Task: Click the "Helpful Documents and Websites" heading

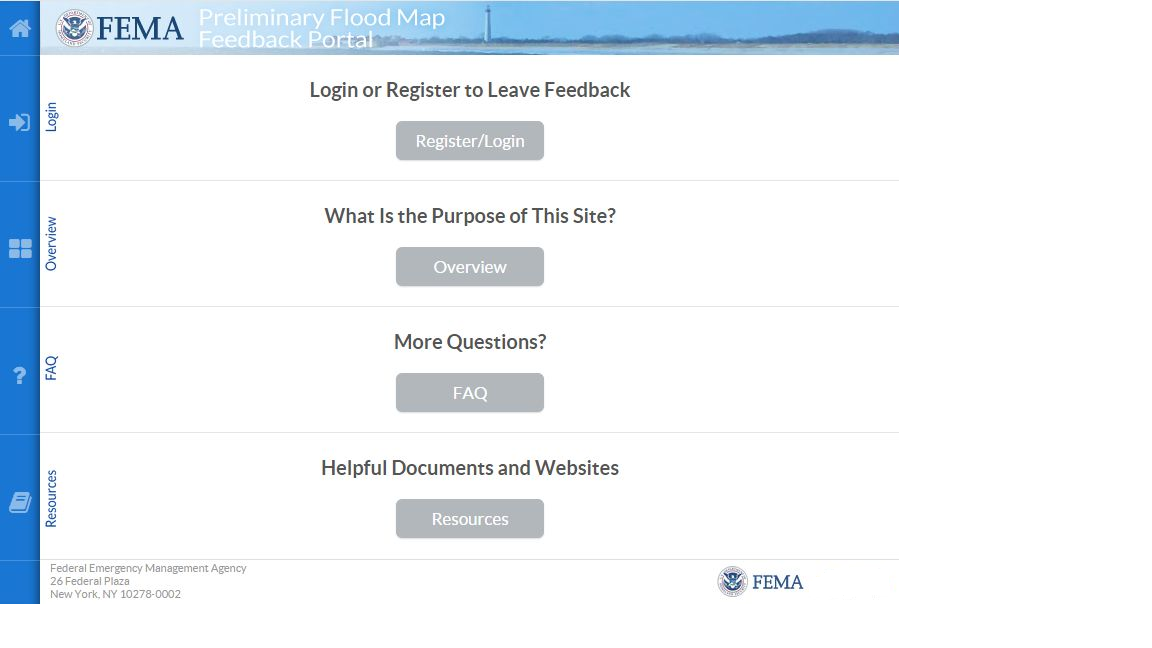Action: click(470, 468)
